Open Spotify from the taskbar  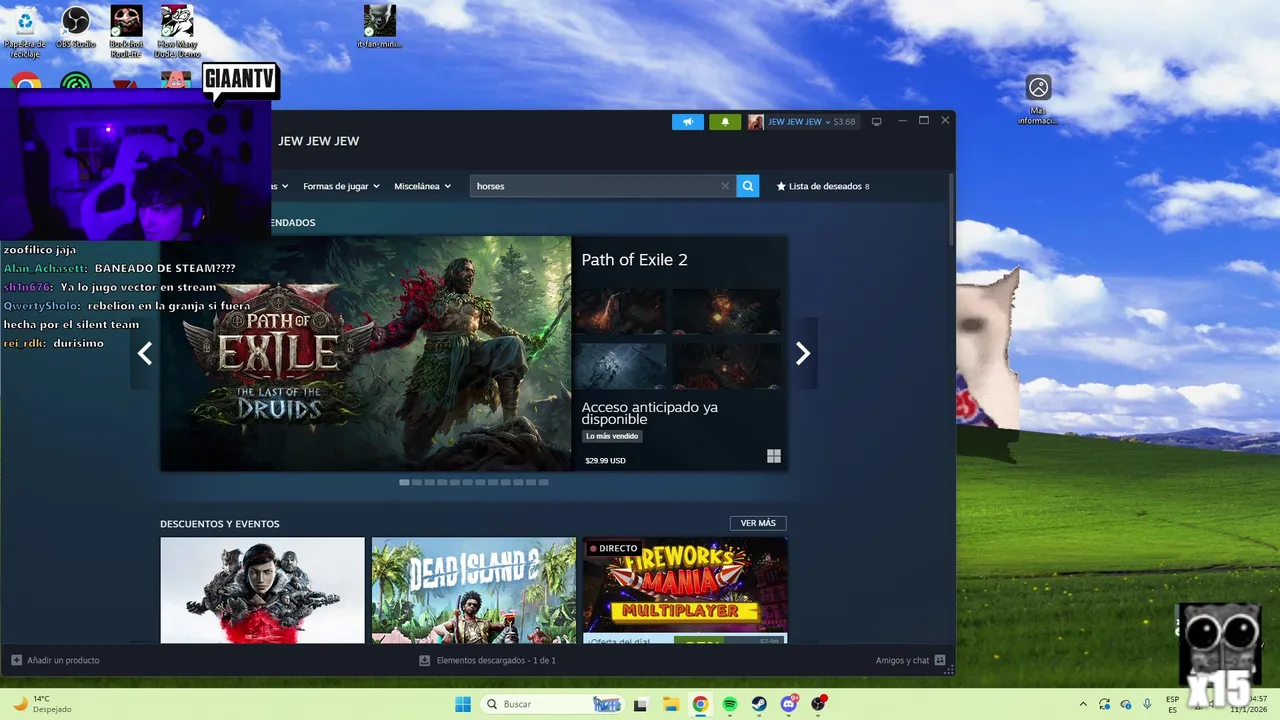pyautogui.click(x=730, y=704)
